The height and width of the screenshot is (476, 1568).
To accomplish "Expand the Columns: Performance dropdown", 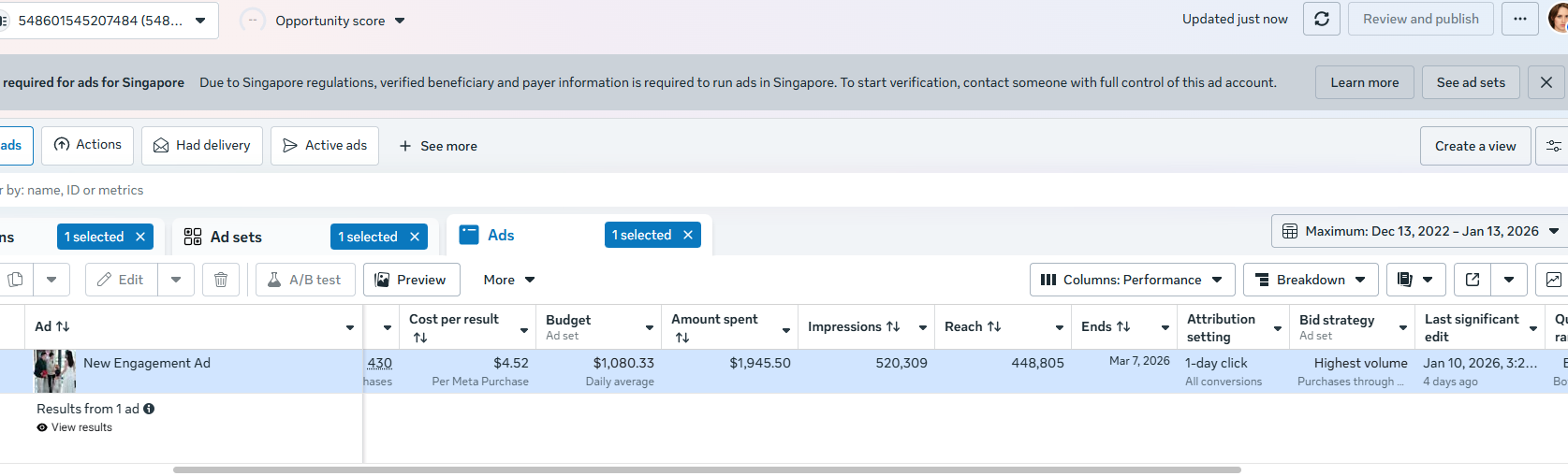I will (x=1133, y=280).
